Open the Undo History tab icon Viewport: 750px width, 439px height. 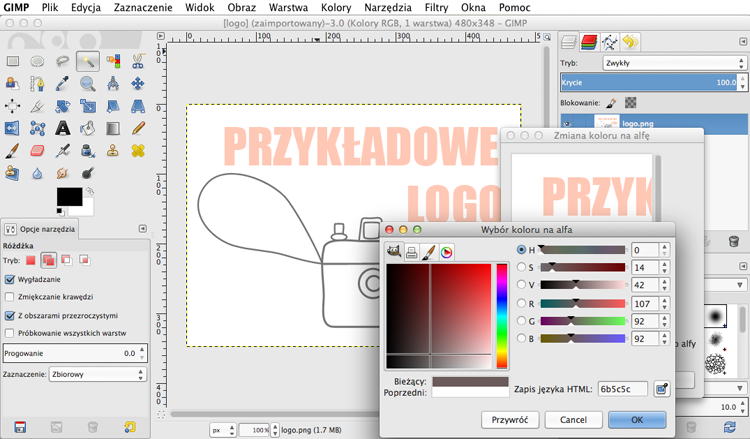(x=630, y=43)
